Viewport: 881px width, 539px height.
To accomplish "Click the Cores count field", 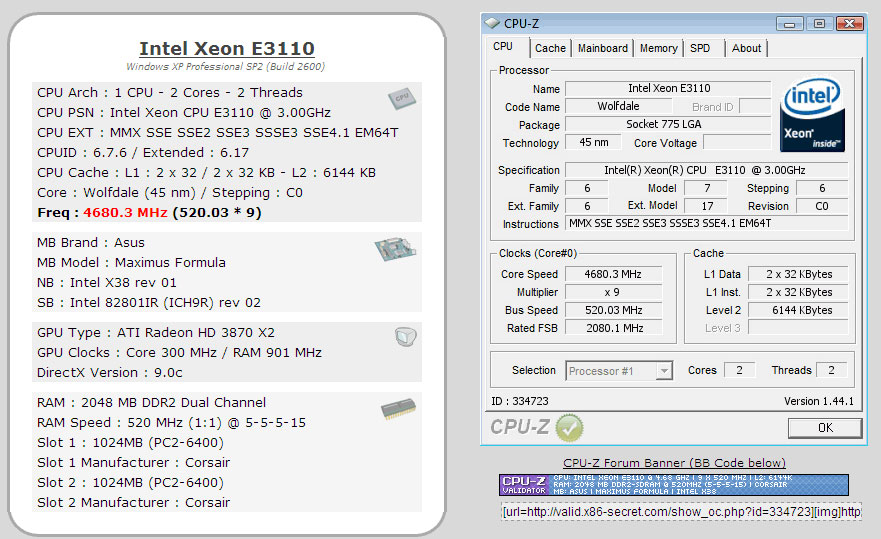I will point(739,370).
